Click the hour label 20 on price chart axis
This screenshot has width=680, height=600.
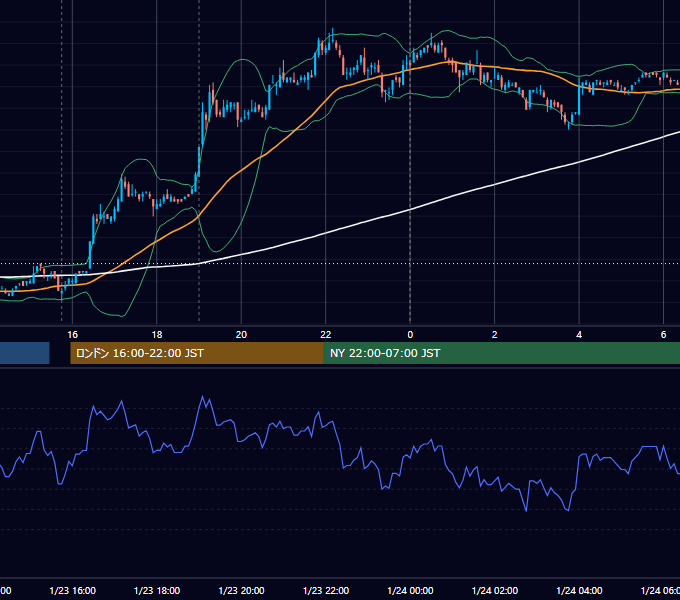pos(241,335)
